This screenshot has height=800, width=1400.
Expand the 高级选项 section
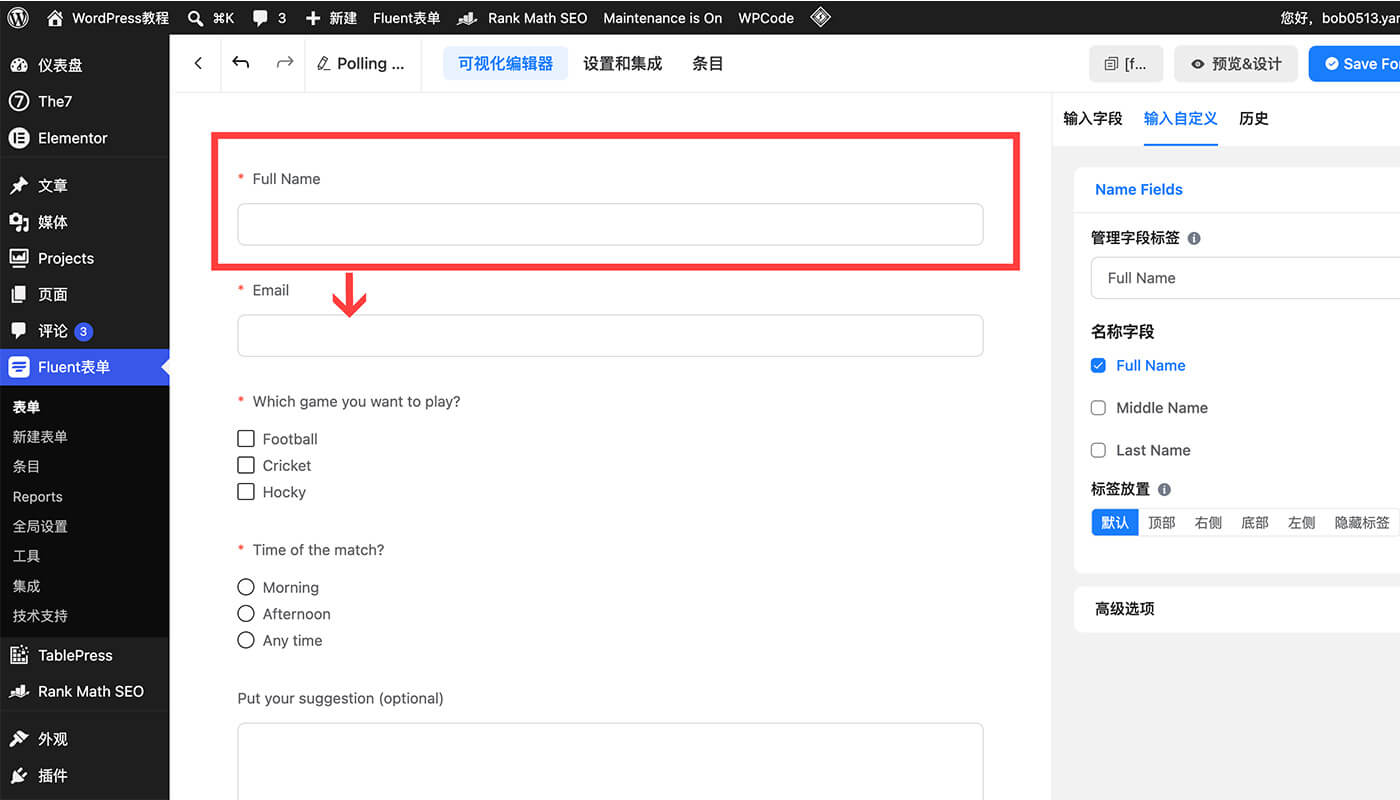tap(1237, 609)
